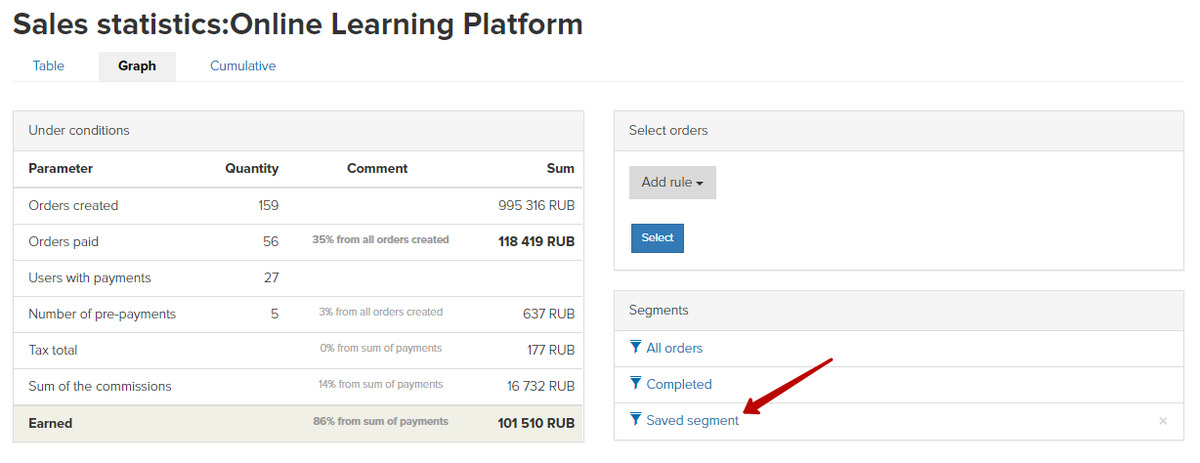Screen dimensions: 1200x463
Task: Open the All orders segment link
Action: click(x=674, y=348)
